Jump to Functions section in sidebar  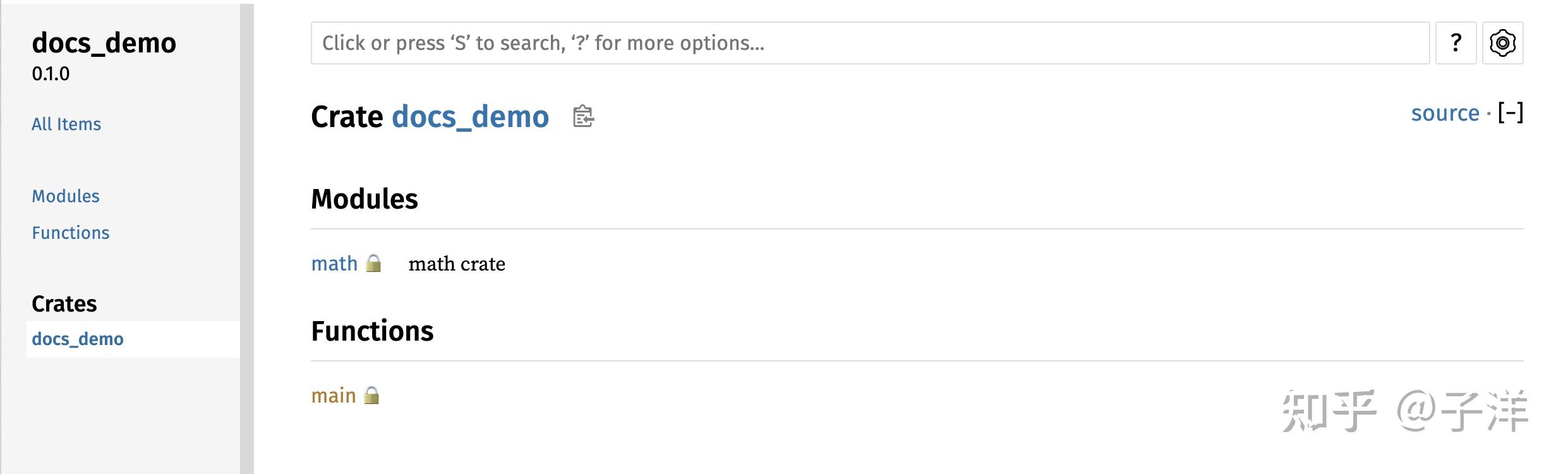(71, 233)
